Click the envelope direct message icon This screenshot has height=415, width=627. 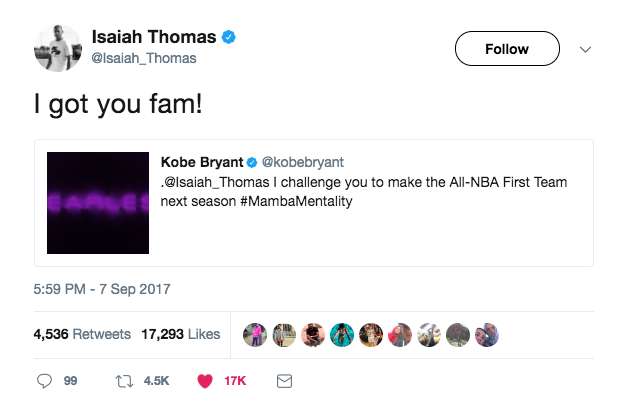pyautogui.click(x=284, y=381)
